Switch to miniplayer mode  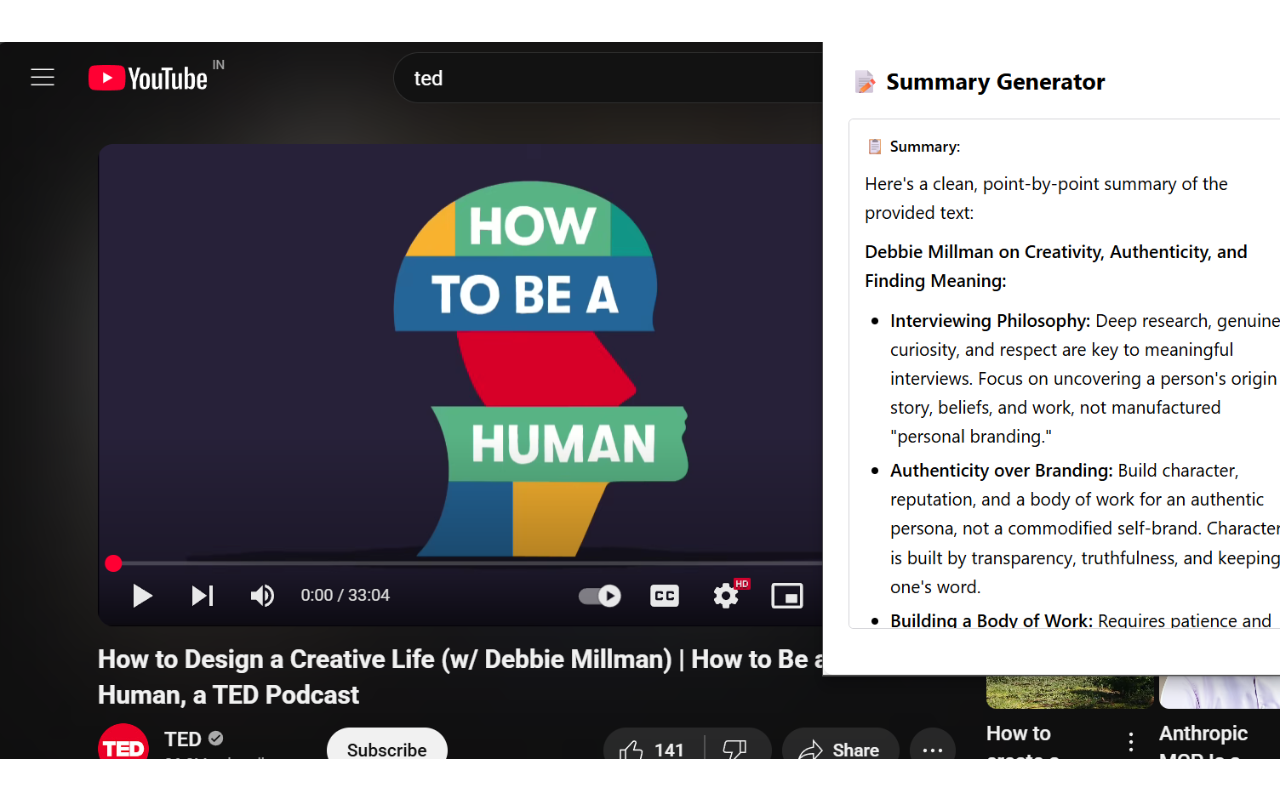[787, 596]
